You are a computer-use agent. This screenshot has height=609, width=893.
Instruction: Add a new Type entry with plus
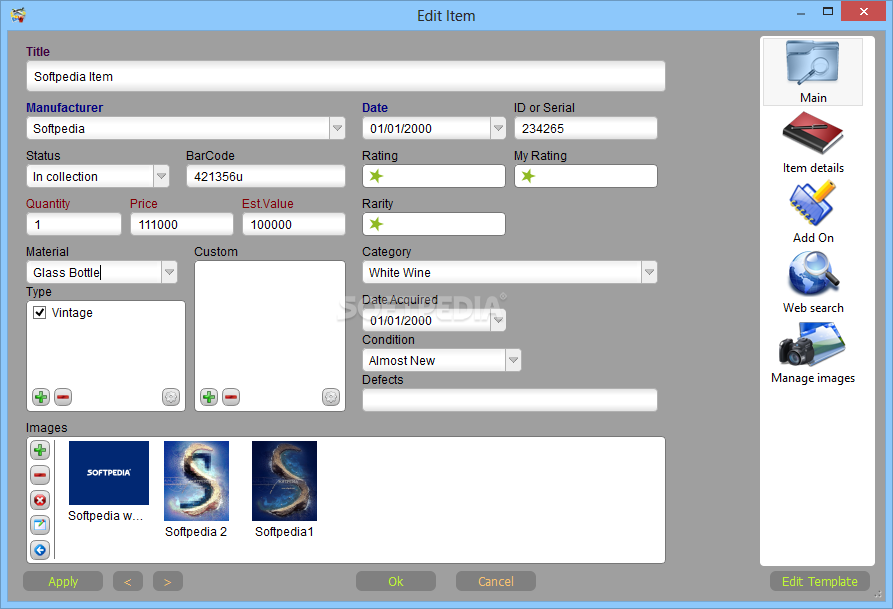point(41,397)
